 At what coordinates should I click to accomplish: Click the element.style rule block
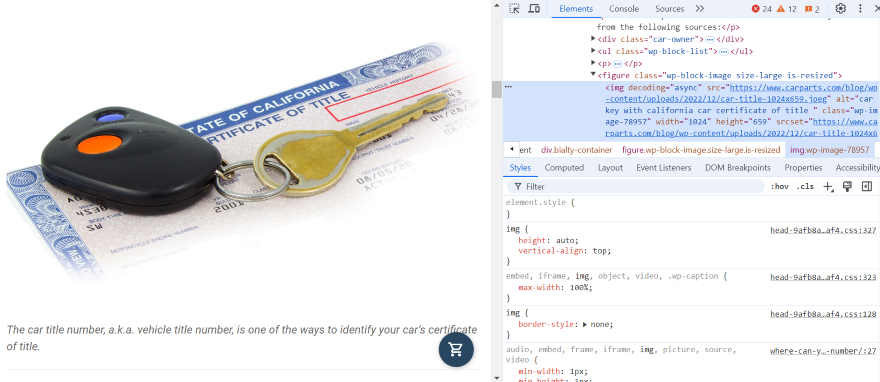[690, 208]
